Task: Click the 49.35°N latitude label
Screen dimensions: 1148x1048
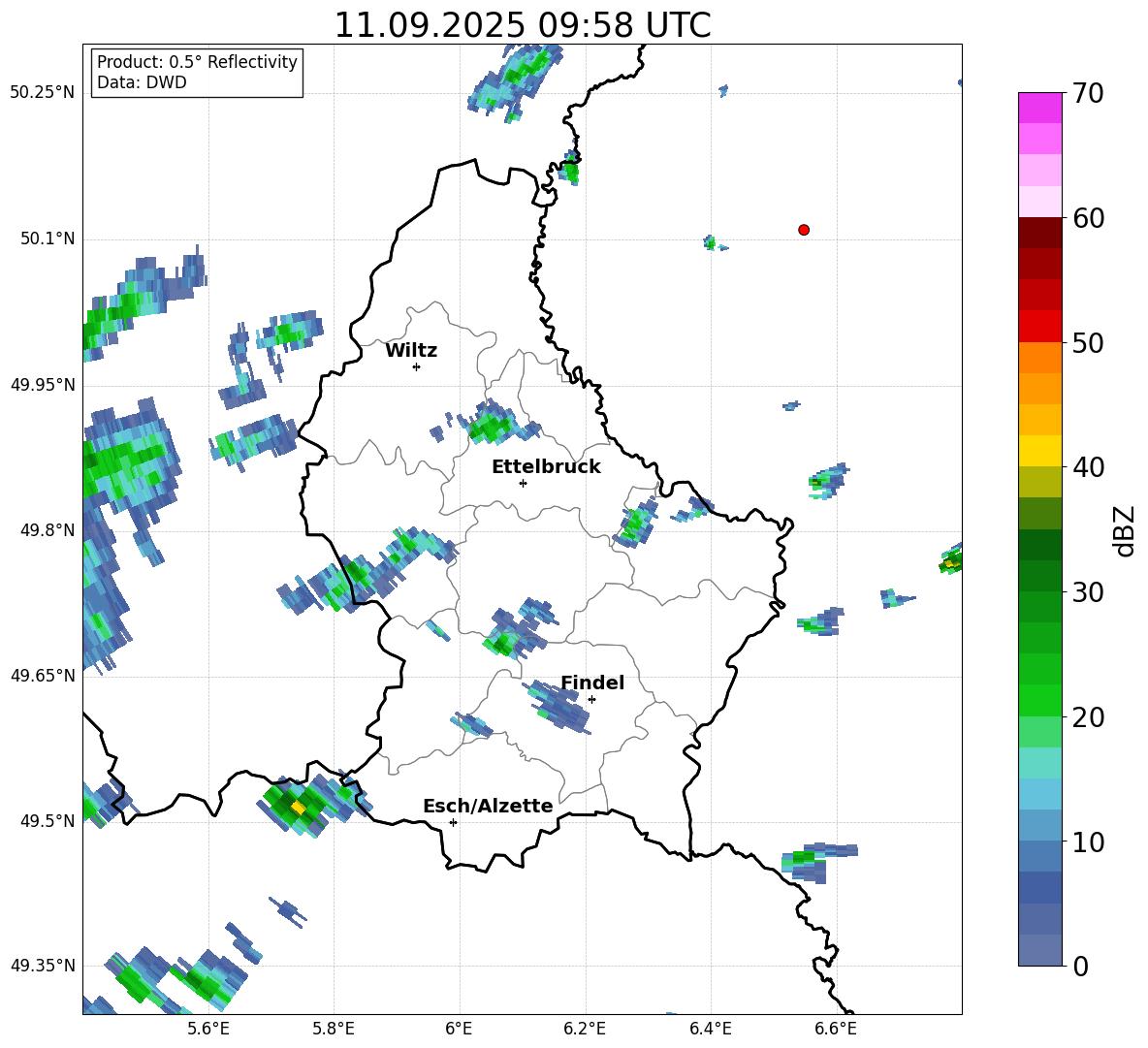Action: 43,966
